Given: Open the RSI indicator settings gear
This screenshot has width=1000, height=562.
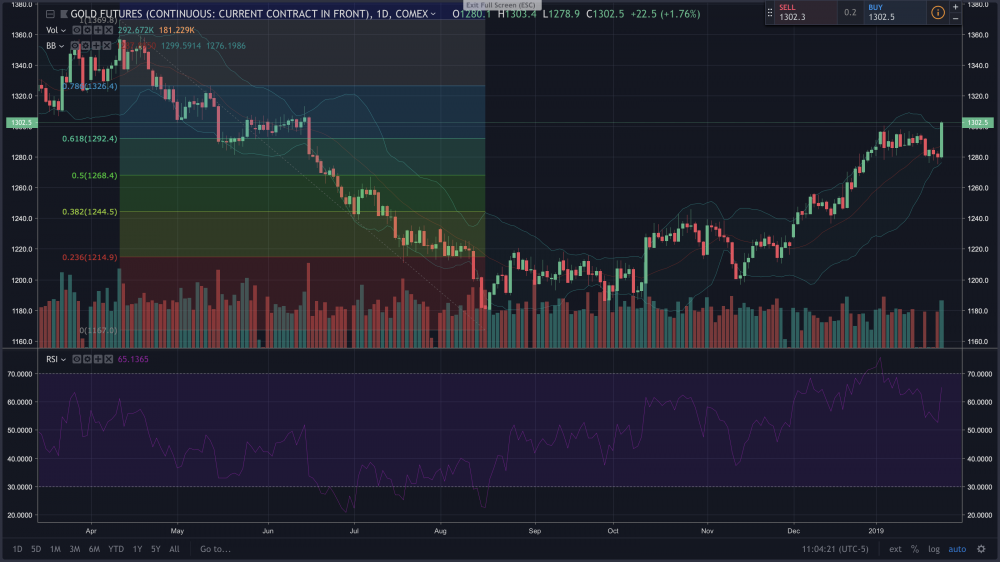Looking at the screenshot, I should click(x=89, y=358).
